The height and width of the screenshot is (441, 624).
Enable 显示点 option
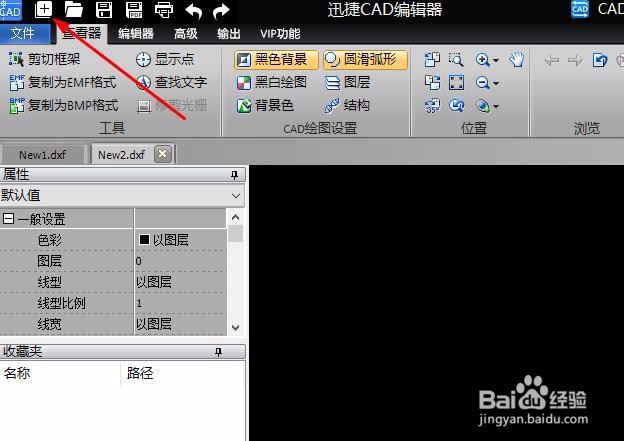point(165,59)
